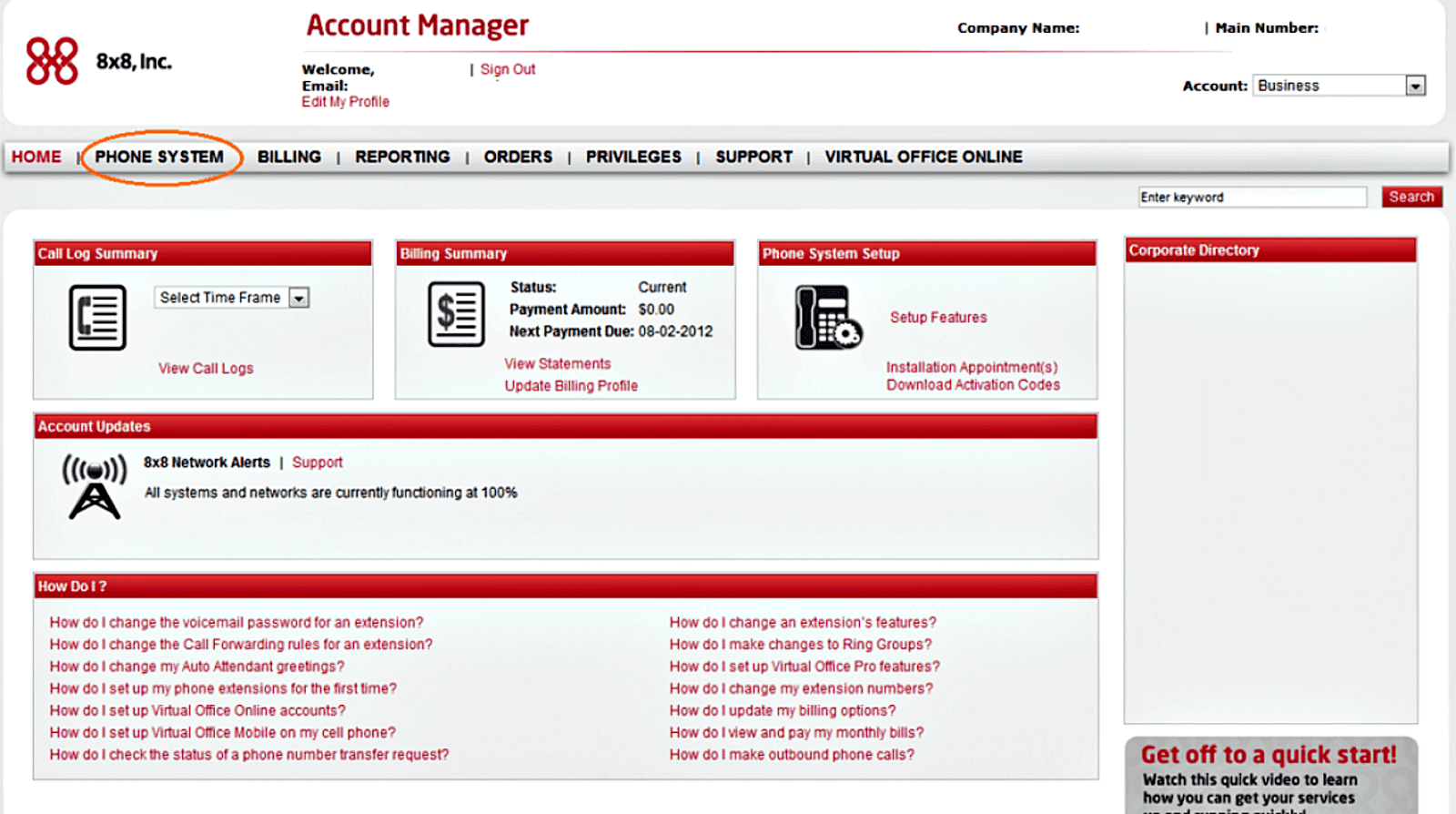The width and height of the screenshot is (1456, 814).
Task: Open the Edit My Profile link
Action: [x=346, y=102]
